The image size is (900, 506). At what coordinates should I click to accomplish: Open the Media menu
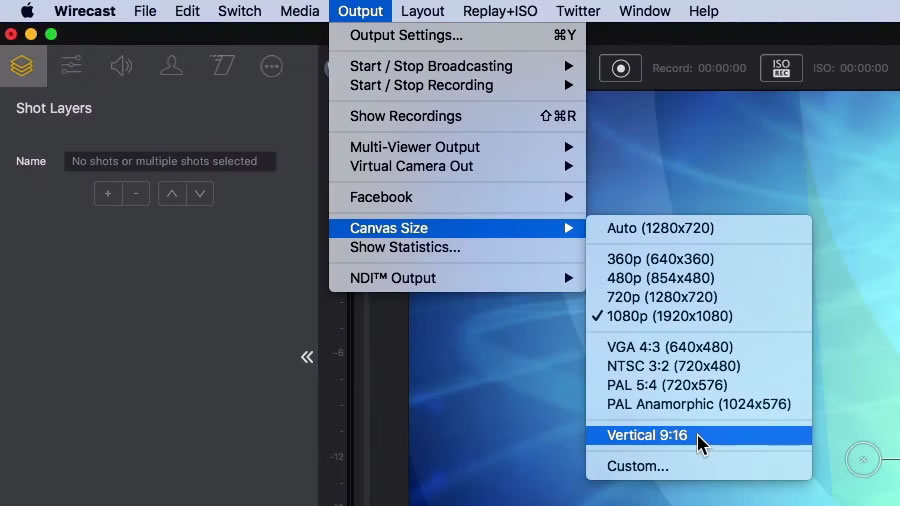tap(300, 11)
